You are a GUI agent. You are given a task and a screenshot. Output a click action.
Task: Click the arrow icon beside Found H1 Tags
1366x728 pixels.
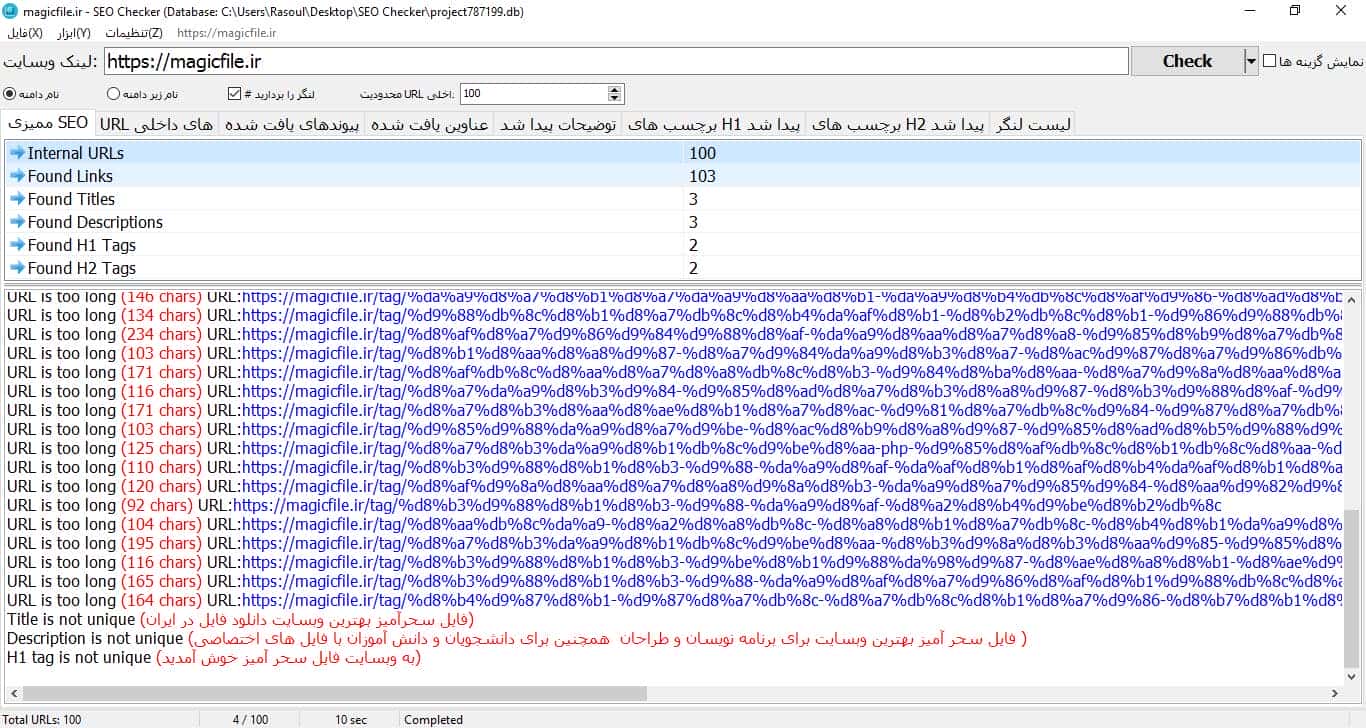(17, 245)
